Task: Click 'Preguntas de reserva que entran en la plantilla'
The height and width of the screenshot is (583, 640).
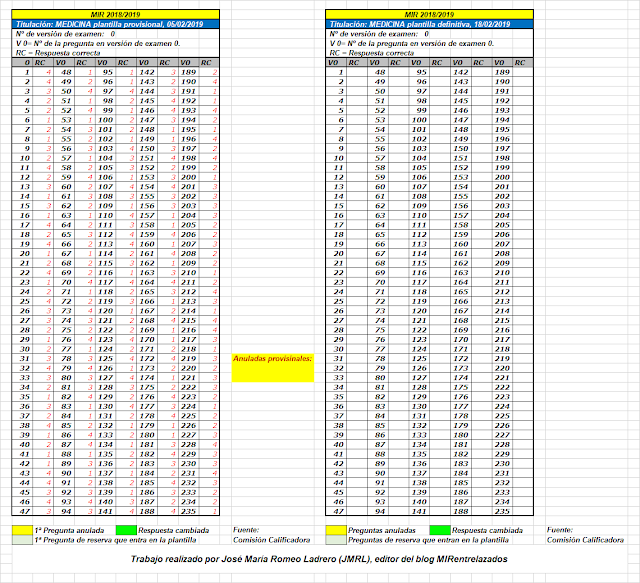Action: pos(429,540)
